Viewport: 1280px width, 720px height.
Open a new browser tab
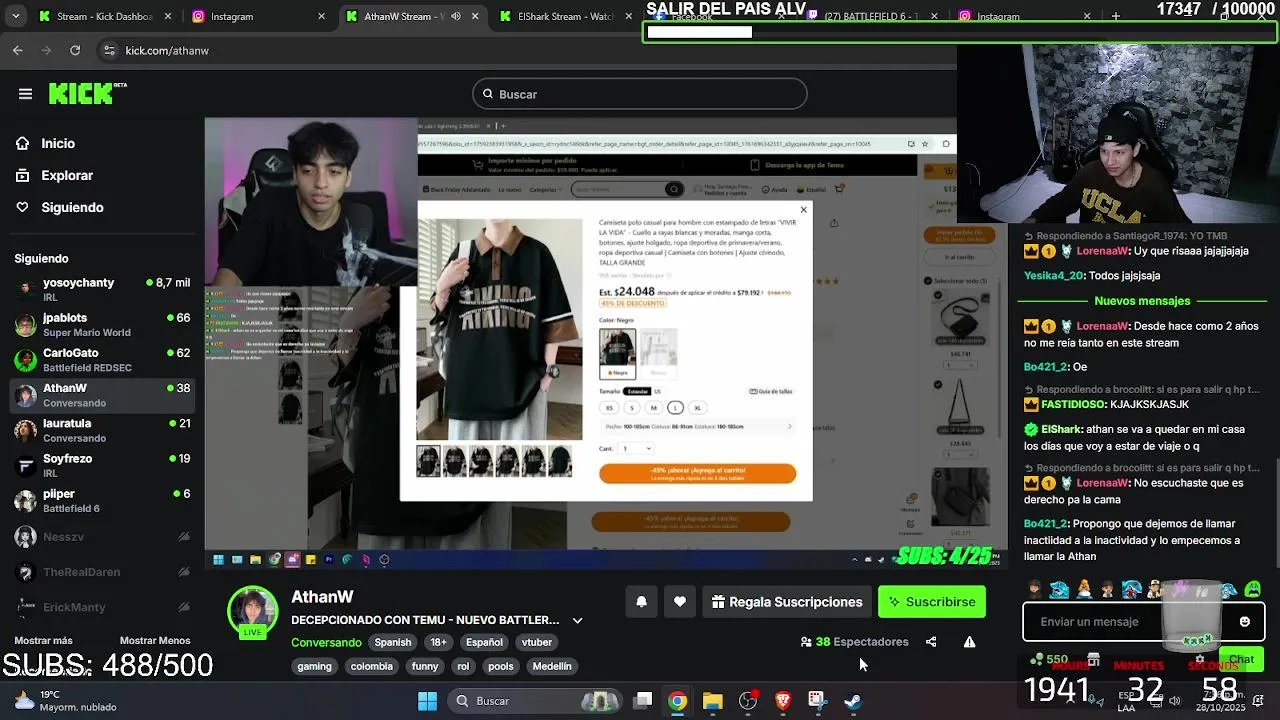[x=1116, y=16]
